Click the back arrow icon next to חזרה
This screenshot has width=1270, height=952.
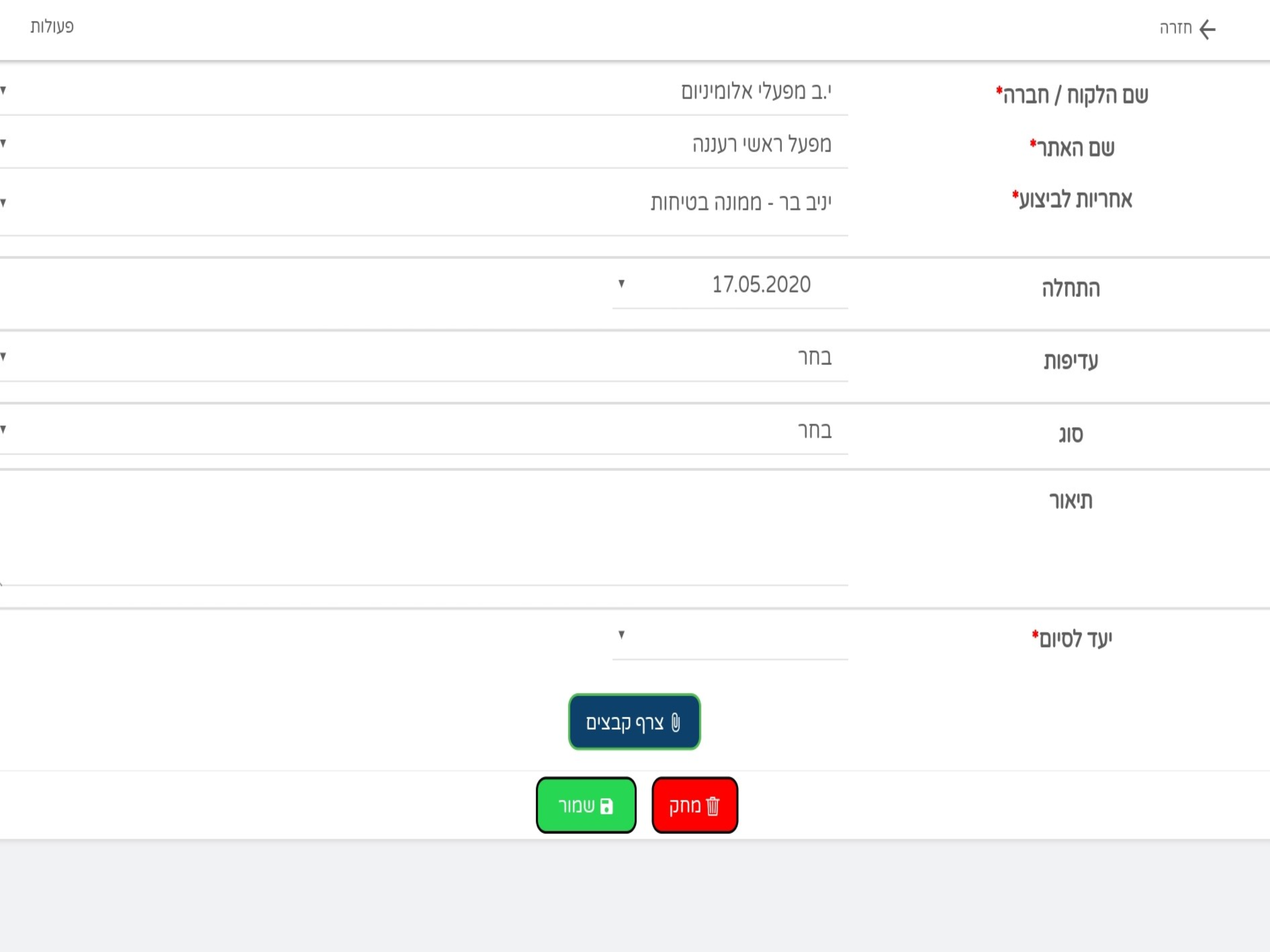(x=1207, y=29)
